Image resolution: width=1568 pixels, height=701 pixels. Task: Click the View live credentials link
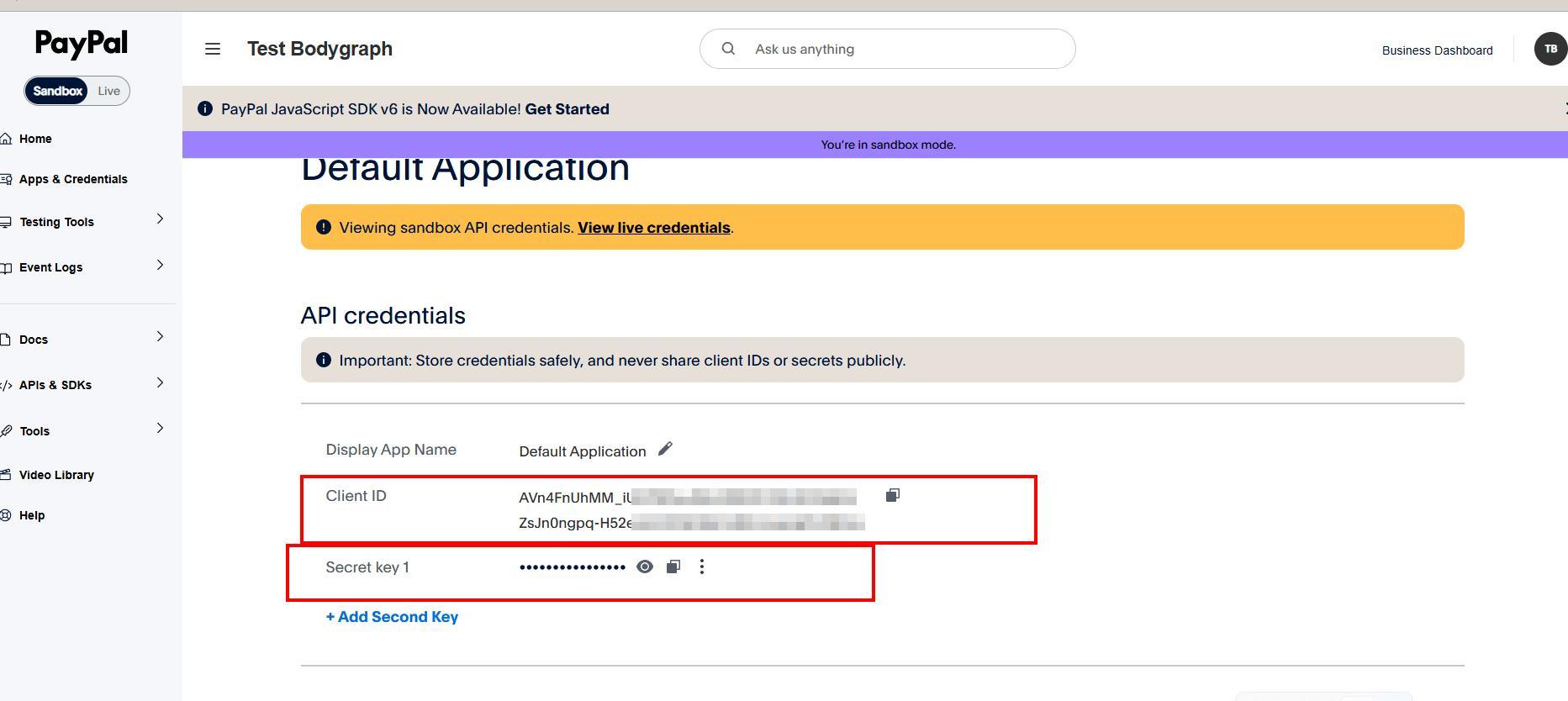[653, 228]
